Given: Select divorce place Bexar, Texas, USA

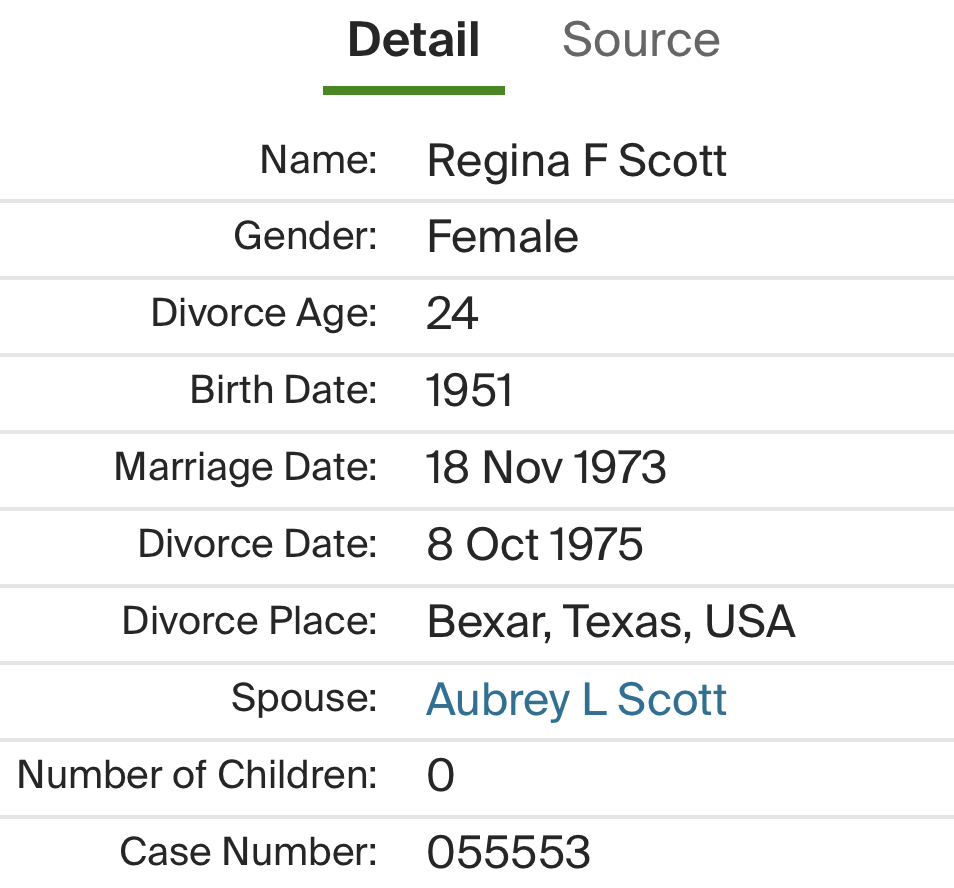Looking at the screenshot, I should (610, 622).
